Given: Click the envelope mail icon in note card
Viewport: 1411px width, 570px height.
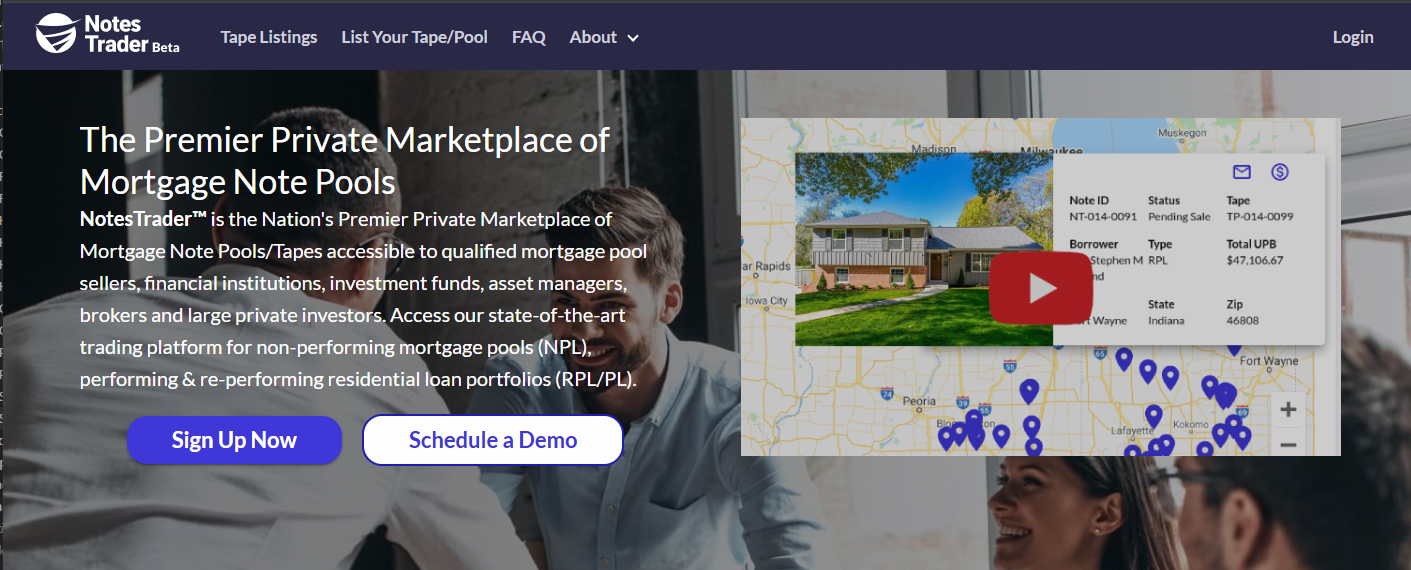Looking at the screenshot, I should (1242, 172).
